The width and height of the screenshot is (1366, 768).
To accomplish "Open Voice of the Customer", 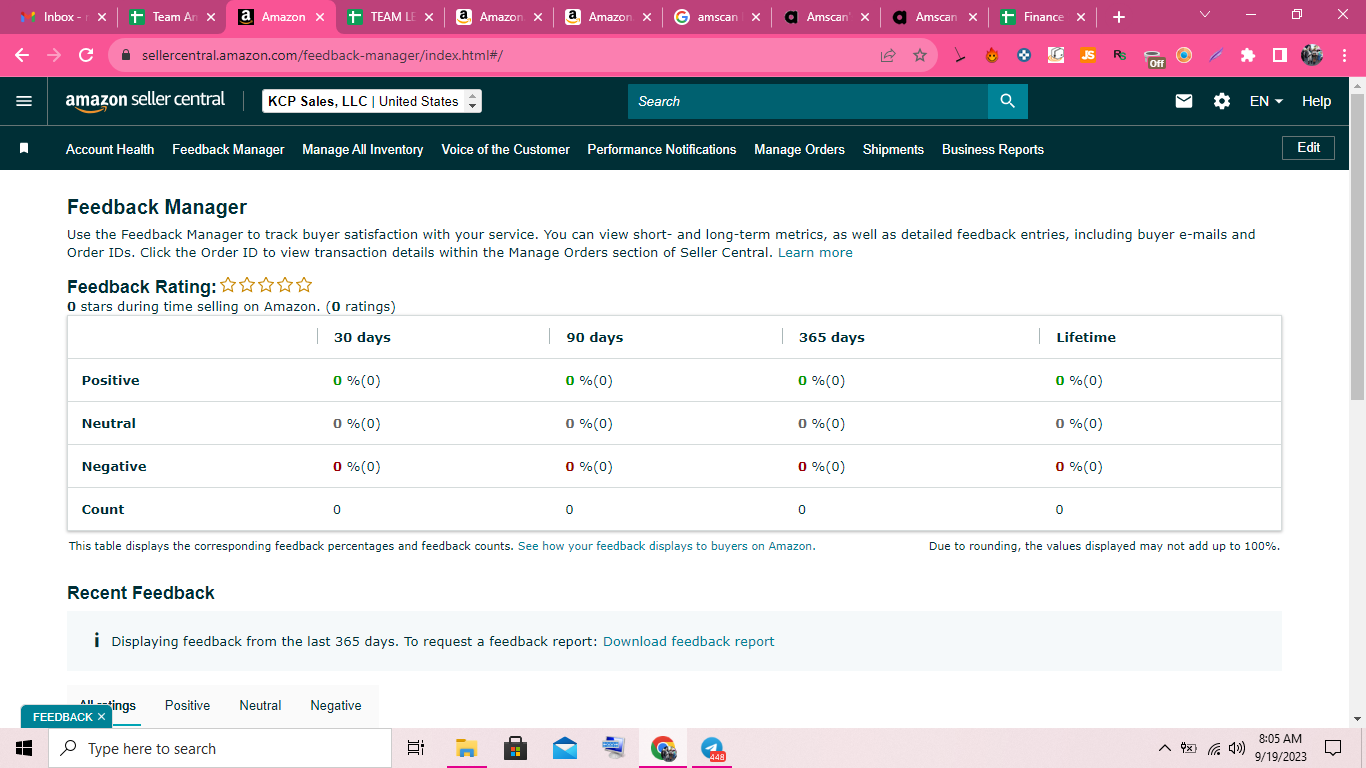I will point(506,149).
